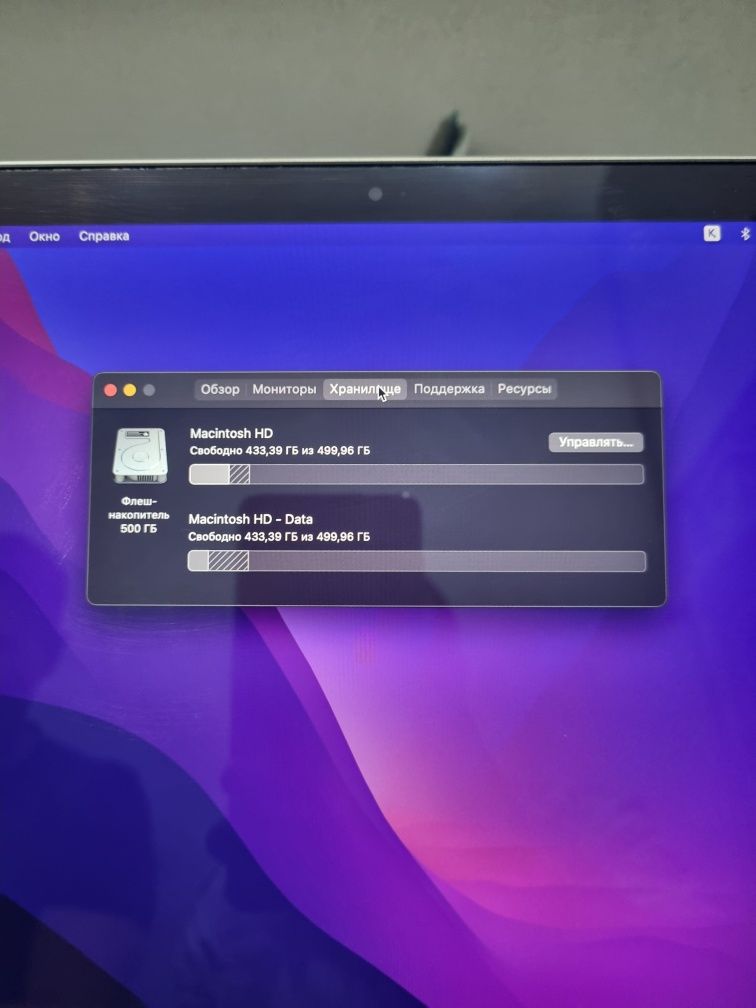Click the Macintosh HD - Data storage bar
This screenshot has height=1008, width=756.
(417, 561)
